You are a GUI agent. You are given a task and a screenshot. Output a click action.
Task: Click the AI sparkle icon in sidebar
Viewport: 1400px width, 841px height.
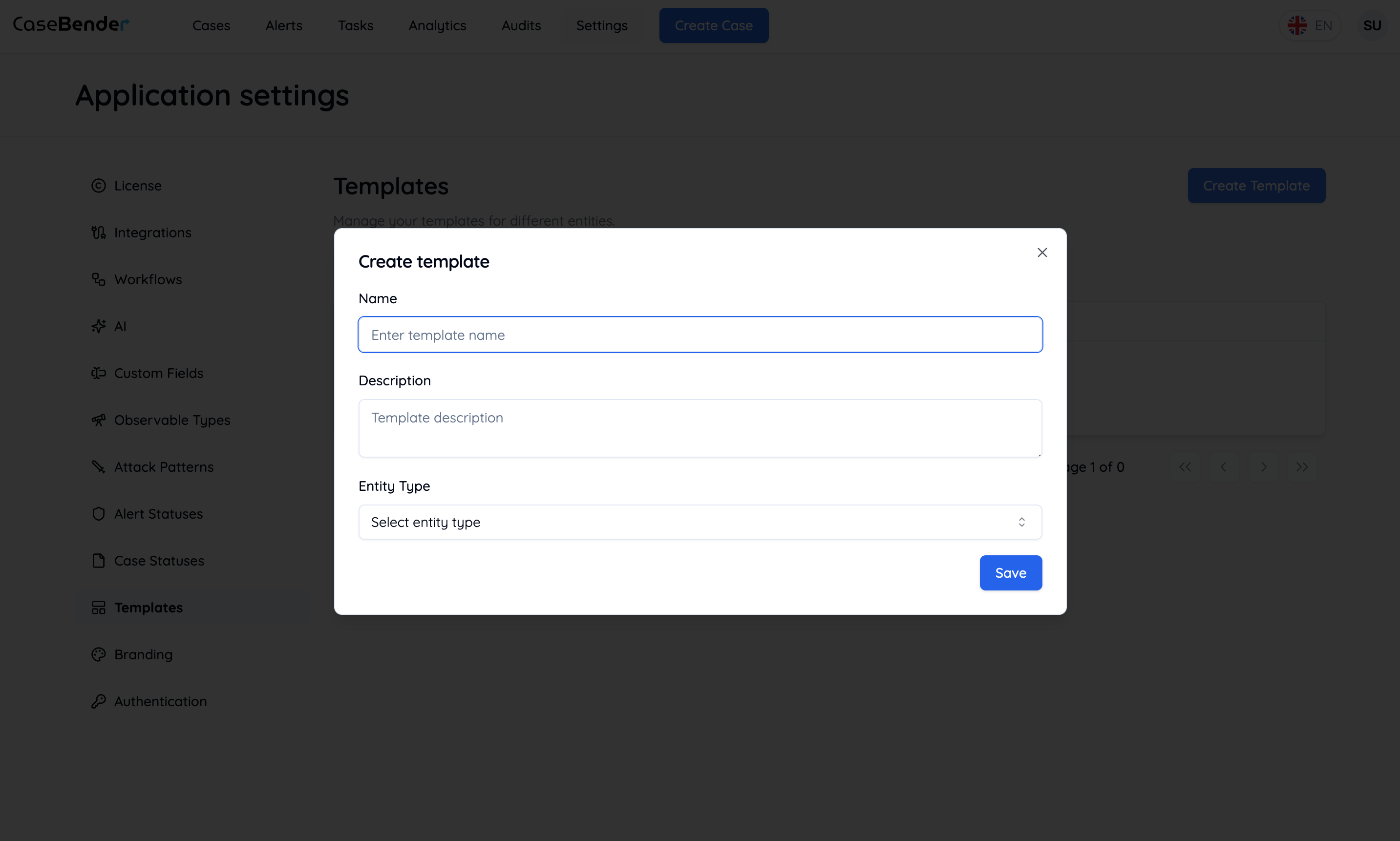(99, 326)
